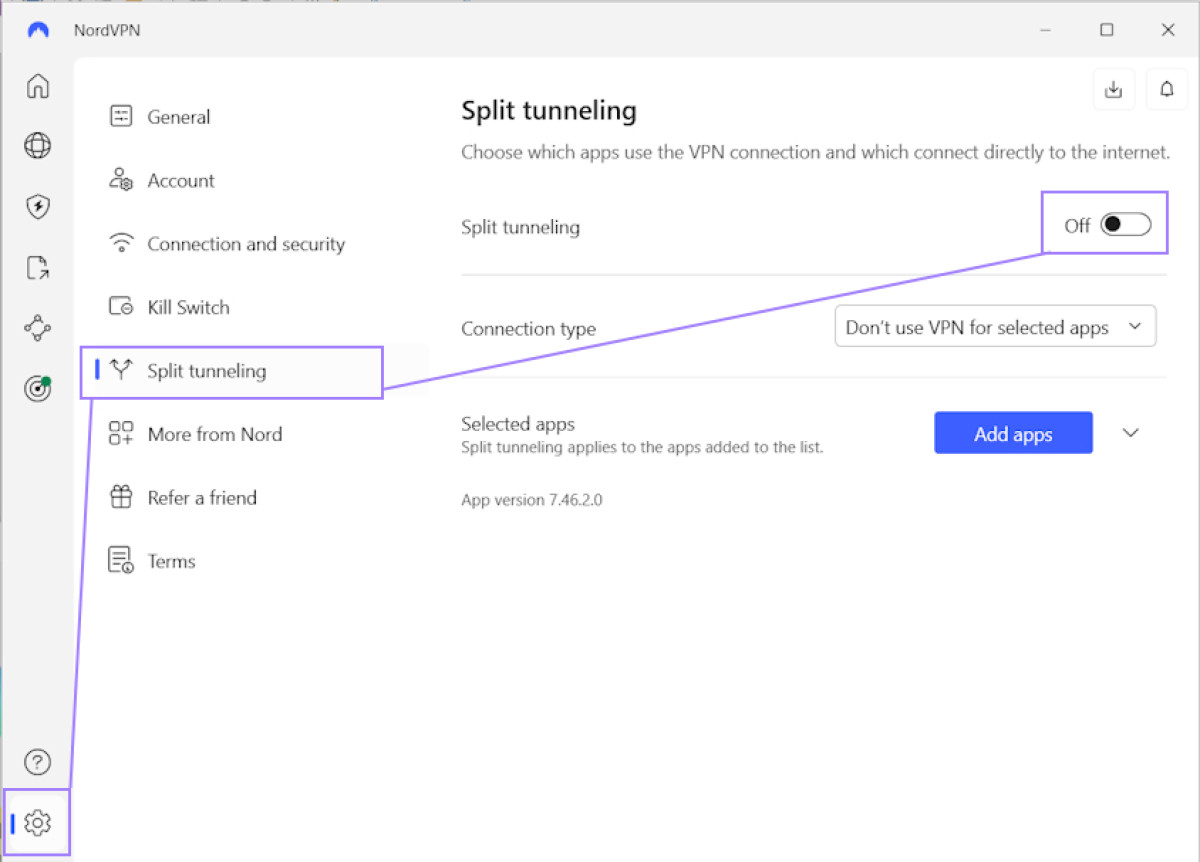Click the NordVPN logo in title bar

pos(38,30)
